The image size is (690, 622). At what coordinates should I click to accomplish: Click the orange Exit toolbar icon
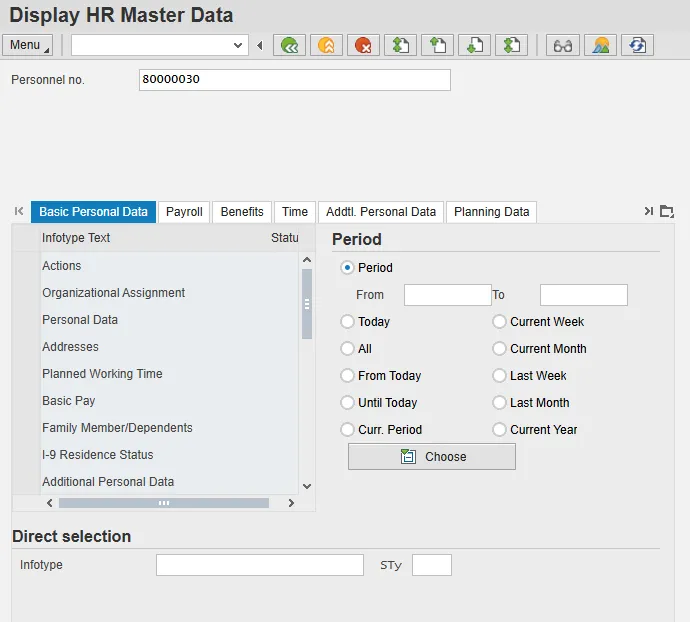click(326, 45)
